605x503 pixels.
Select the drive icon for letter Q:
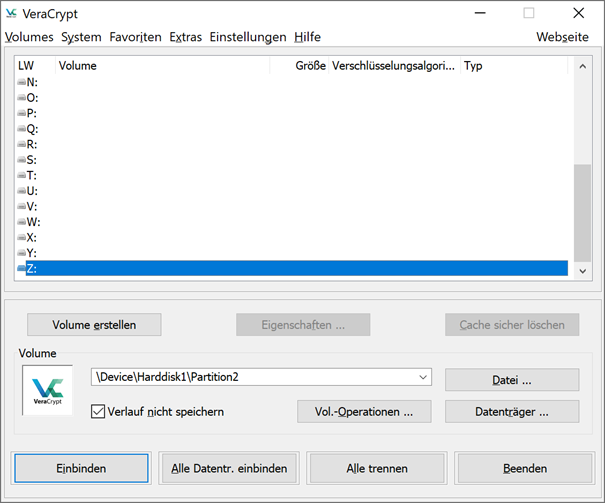(21, 129)
